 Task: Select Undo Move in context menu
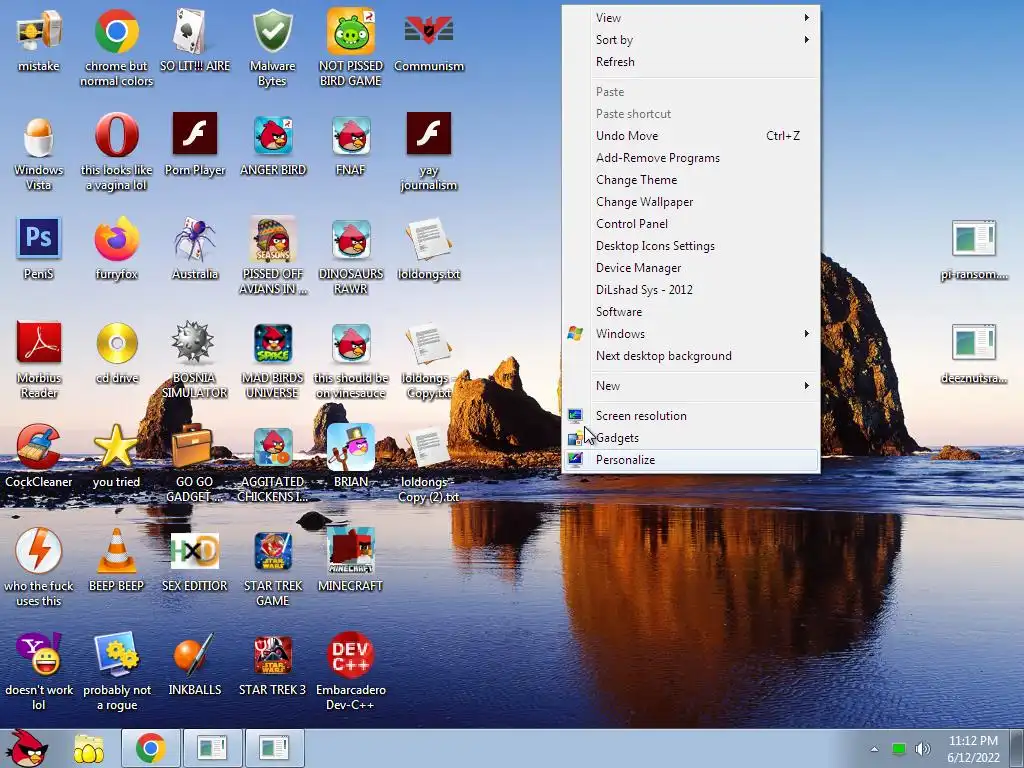pyautogui.click(x=691, y=136)
